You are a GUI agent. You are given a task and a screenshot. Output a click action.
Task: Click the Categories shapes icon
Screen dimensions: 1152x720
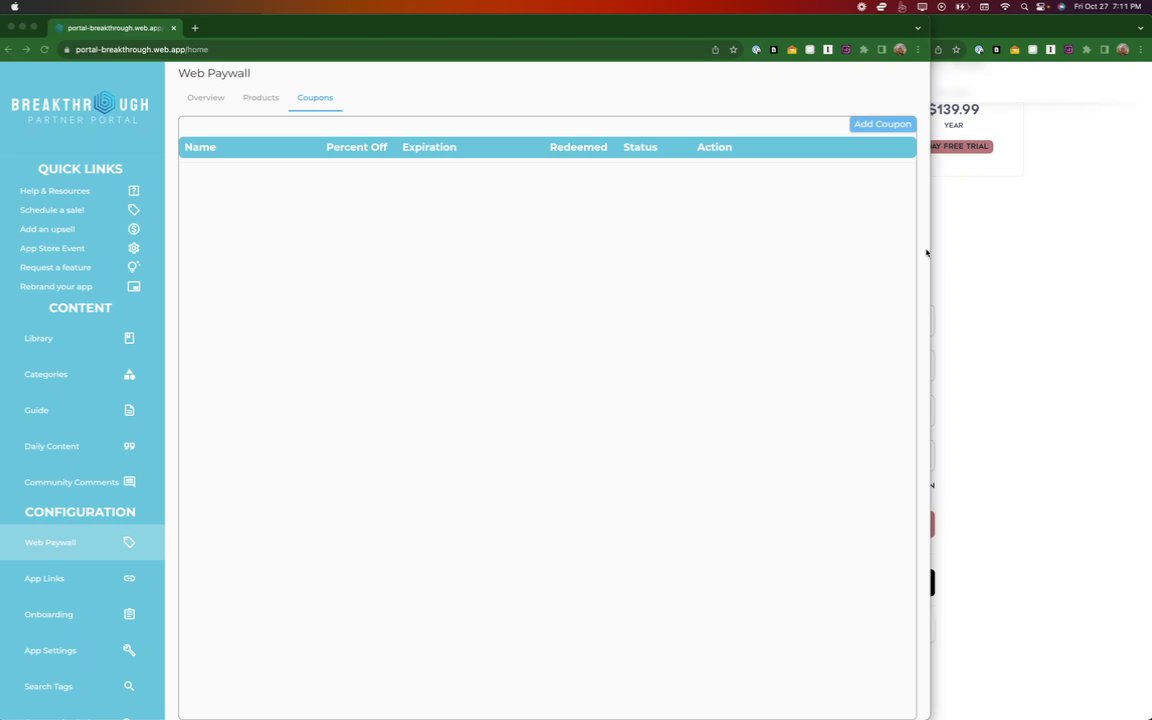129,374
